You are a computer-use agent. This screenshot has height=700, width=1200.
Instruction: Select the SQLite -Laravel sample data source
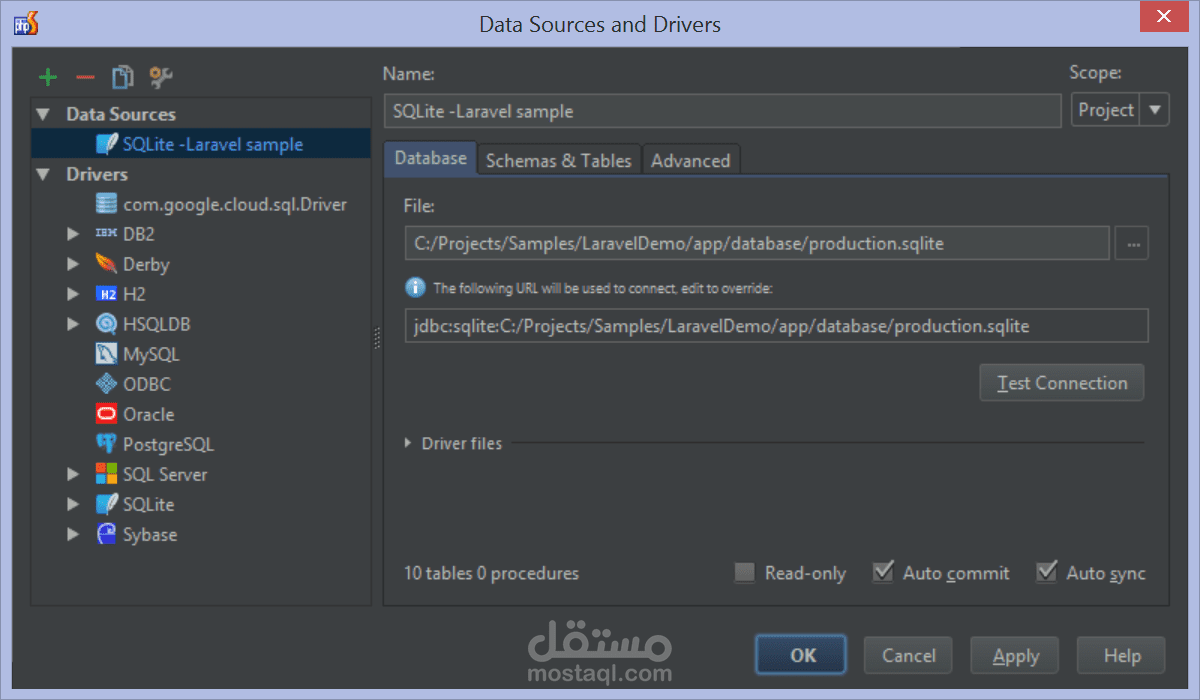[x=201, y=144]
